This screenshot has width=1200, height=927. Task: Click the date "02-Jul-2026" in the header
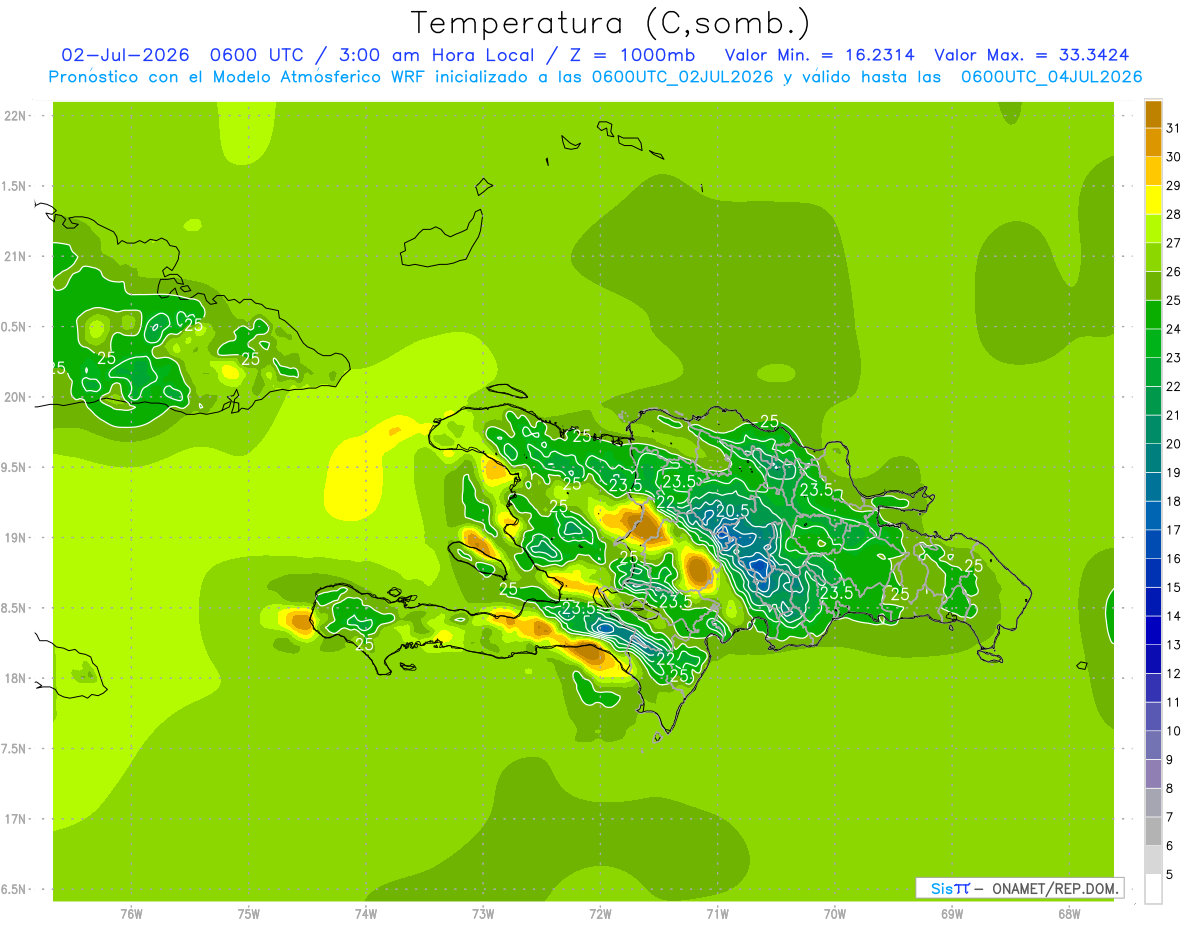(125, 55)
